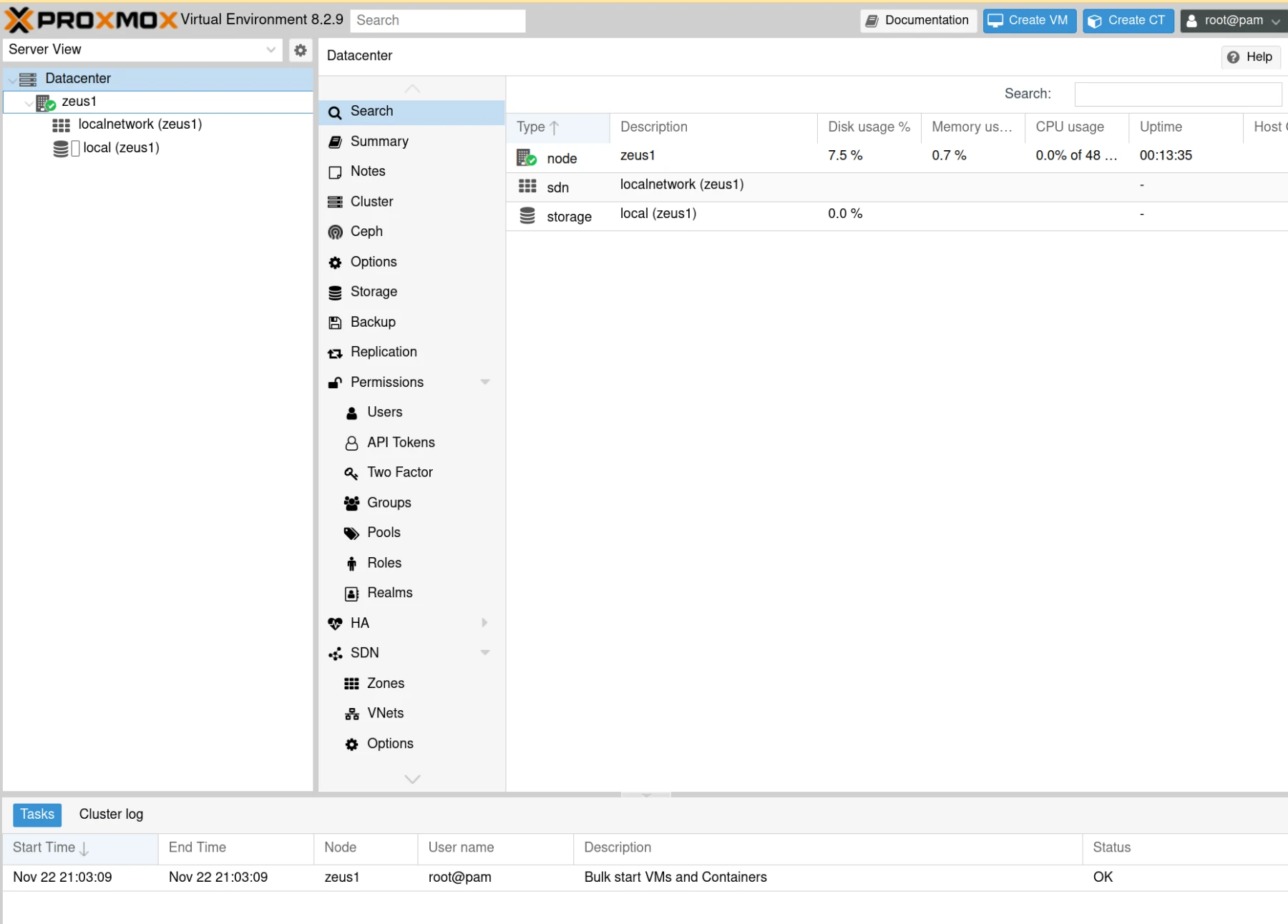Open Backup via its floppy icon

pos(335,323)
